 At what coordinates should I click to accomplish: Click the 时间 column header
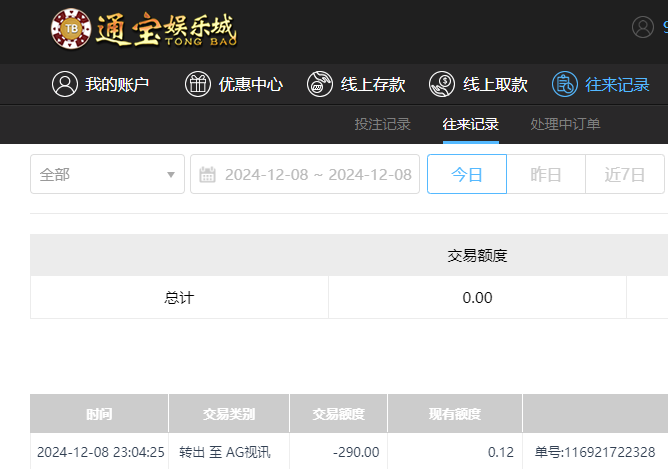[x=99, y=414]
